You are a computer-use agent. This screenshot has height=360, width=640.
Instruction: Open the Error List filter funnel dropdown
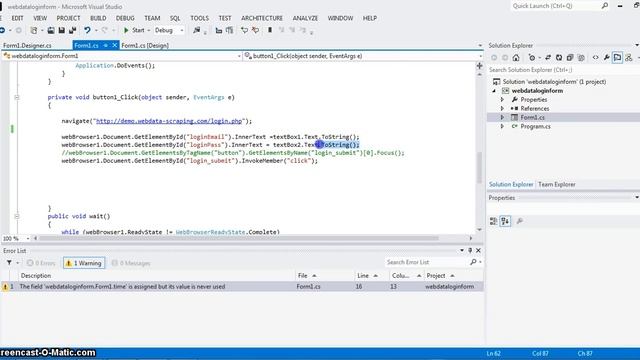click(12, 263)
